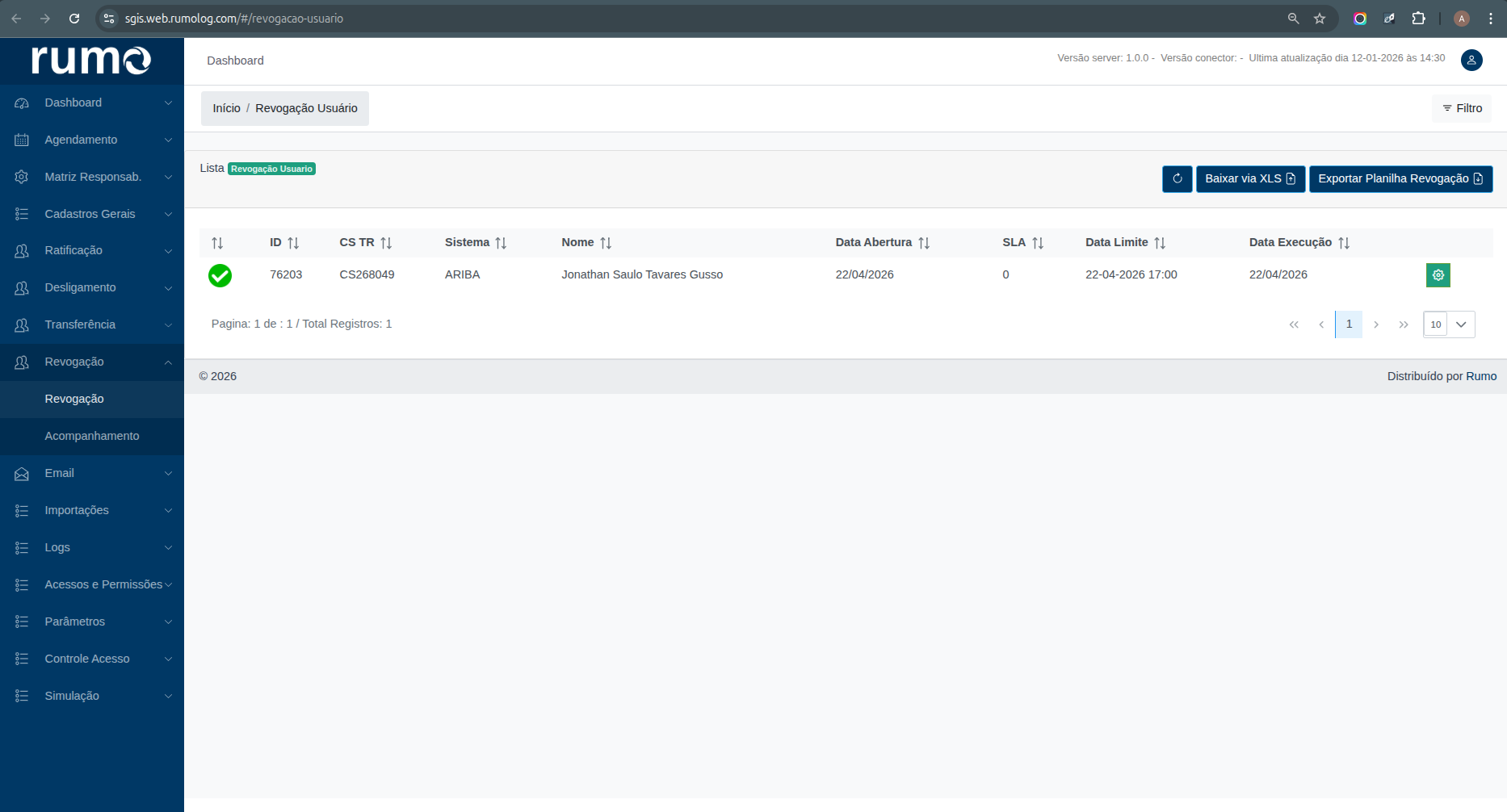Screen dimensions: 1507x812
Task: Bookmark this page with the star icon
Action: point(1320,19)
